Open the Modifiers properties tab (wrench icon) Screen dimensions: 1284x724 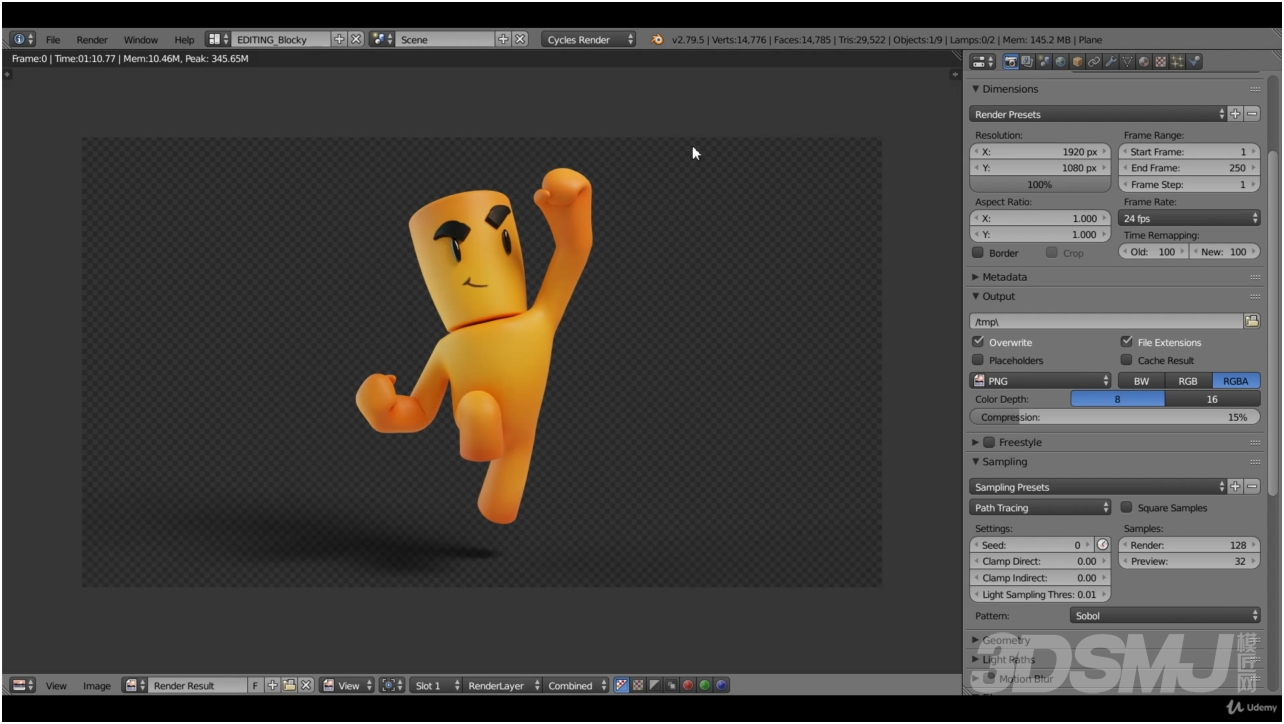pyautogui.click(x=1110, y=62)
